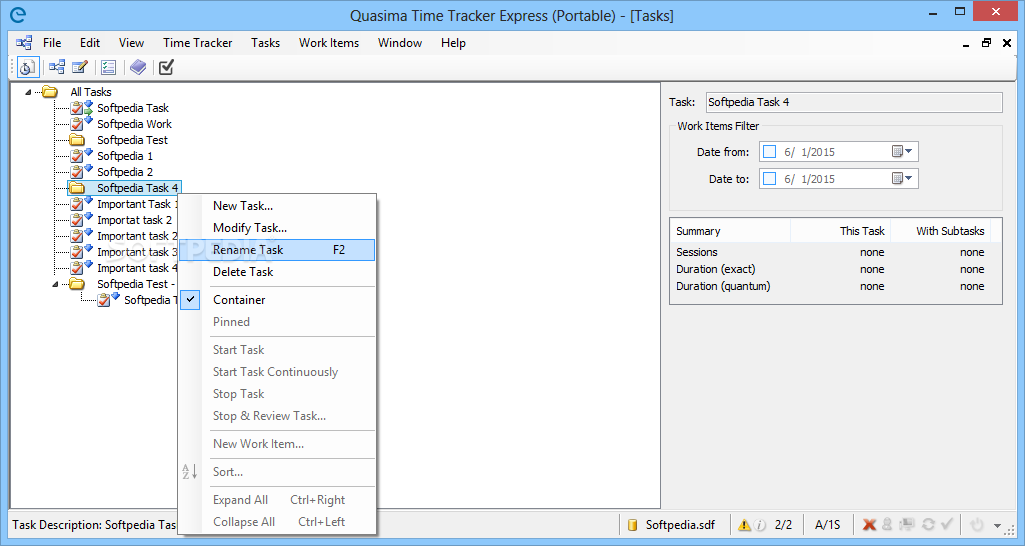
Task: Click the task icon beside Important task 3
Action: 81,252
